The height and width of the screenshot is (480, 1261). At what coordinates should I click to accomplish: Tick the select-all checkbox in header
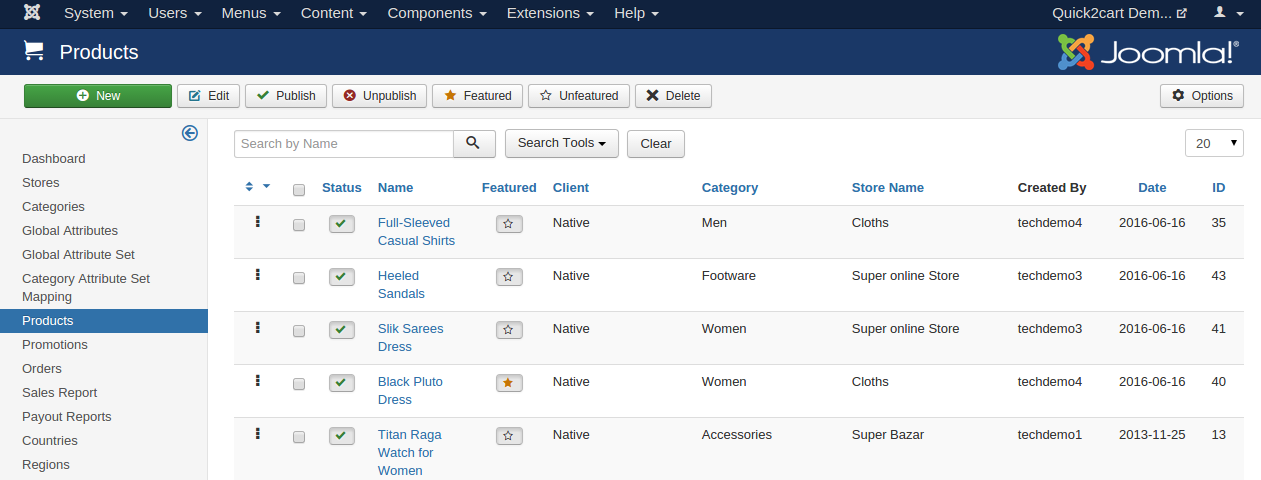click(299, 189)
